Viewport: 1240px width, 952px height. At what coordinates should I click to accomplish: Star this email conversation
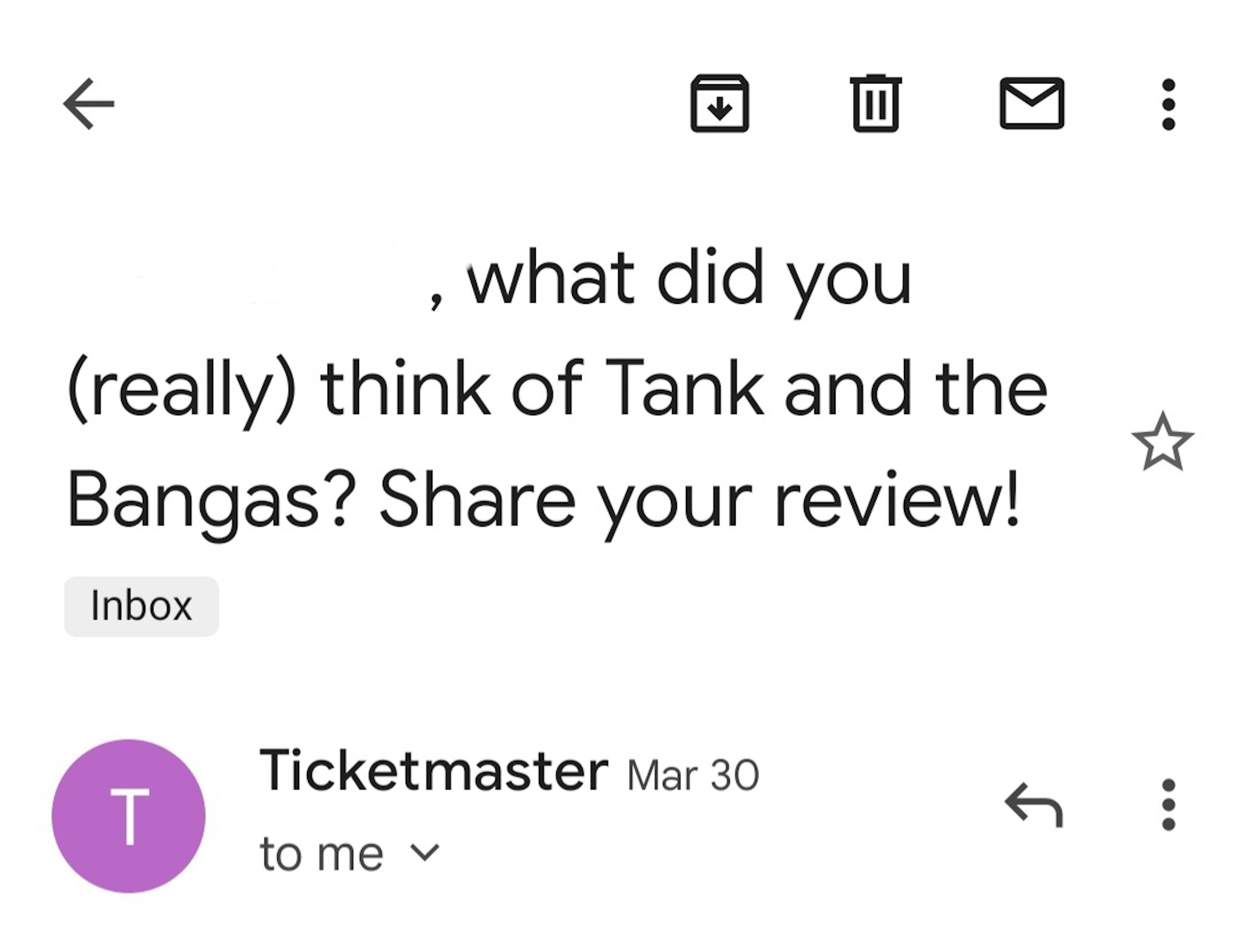point(1162,442)
